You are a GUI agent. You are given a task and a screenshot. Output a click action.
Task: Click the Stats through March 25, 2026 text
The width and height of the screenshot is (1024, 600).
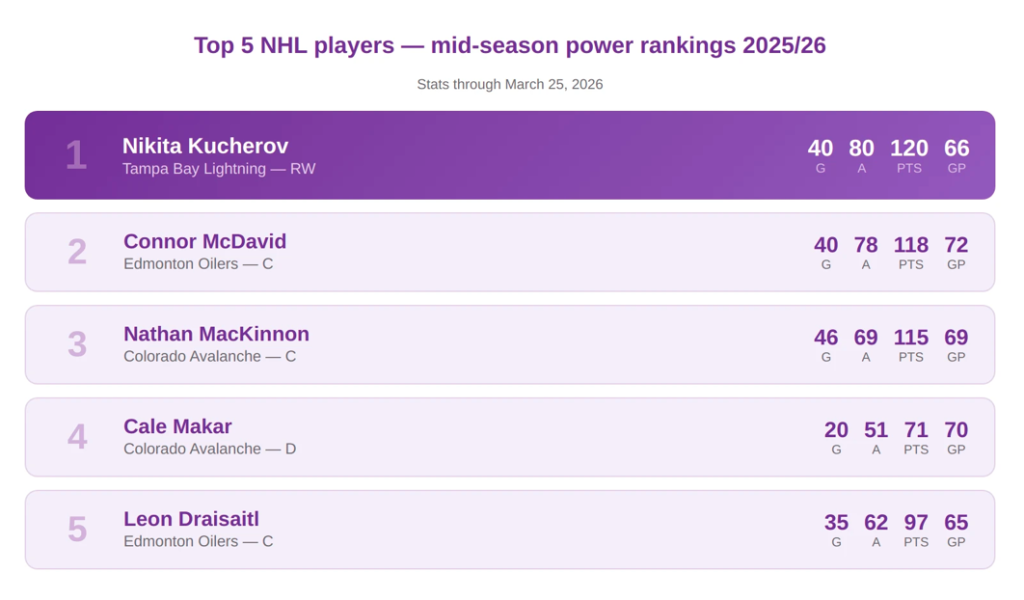tap(510, 85)
